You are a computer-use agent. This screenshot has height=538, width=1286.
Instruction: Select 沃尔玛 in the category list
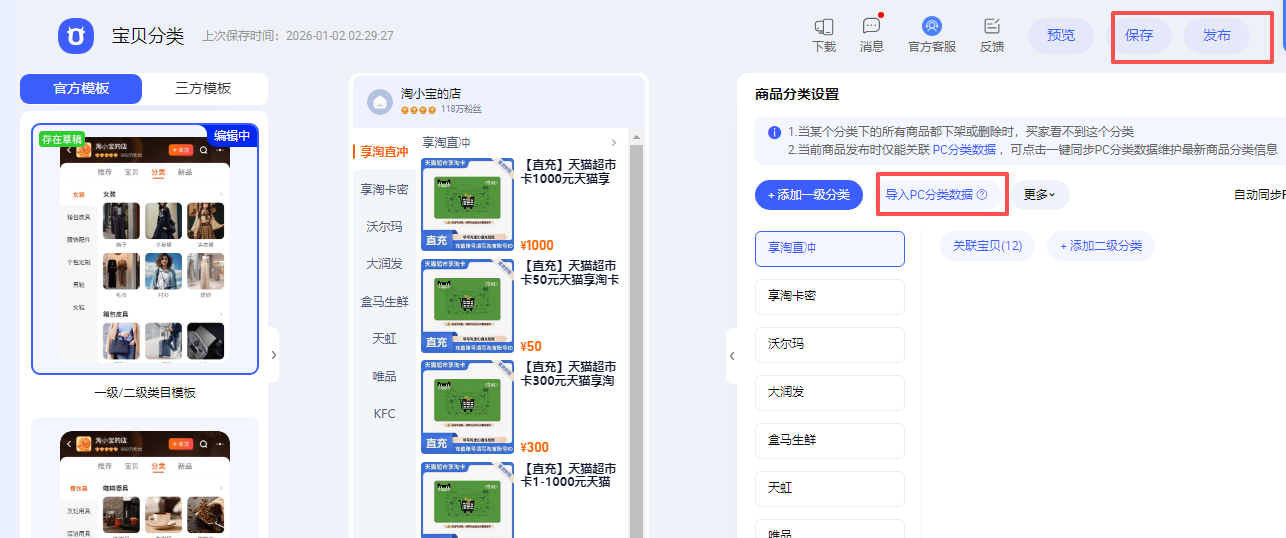pyautogui.click(x=829, y=345)
